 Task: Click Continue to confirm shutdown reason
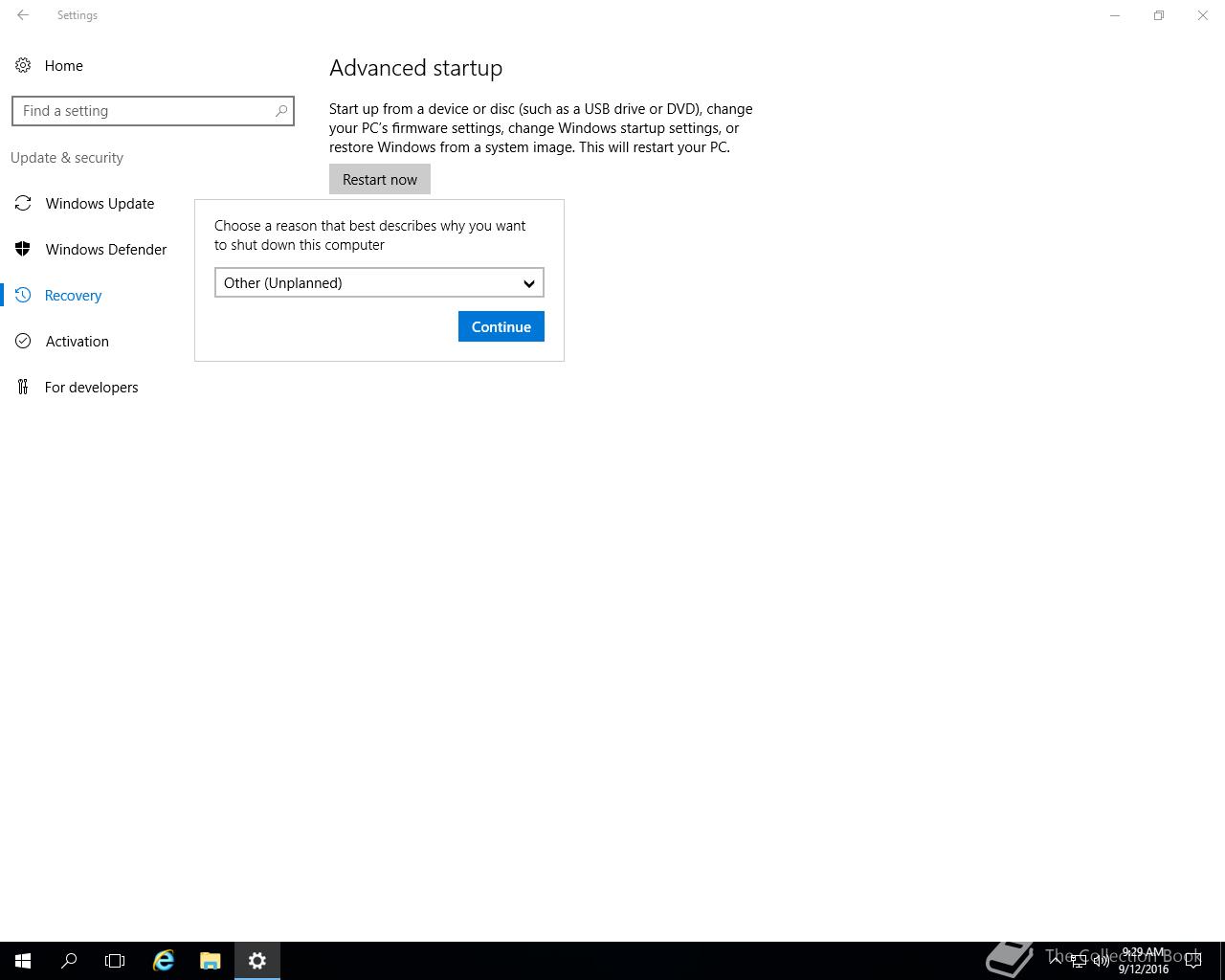tap(501, 326)
